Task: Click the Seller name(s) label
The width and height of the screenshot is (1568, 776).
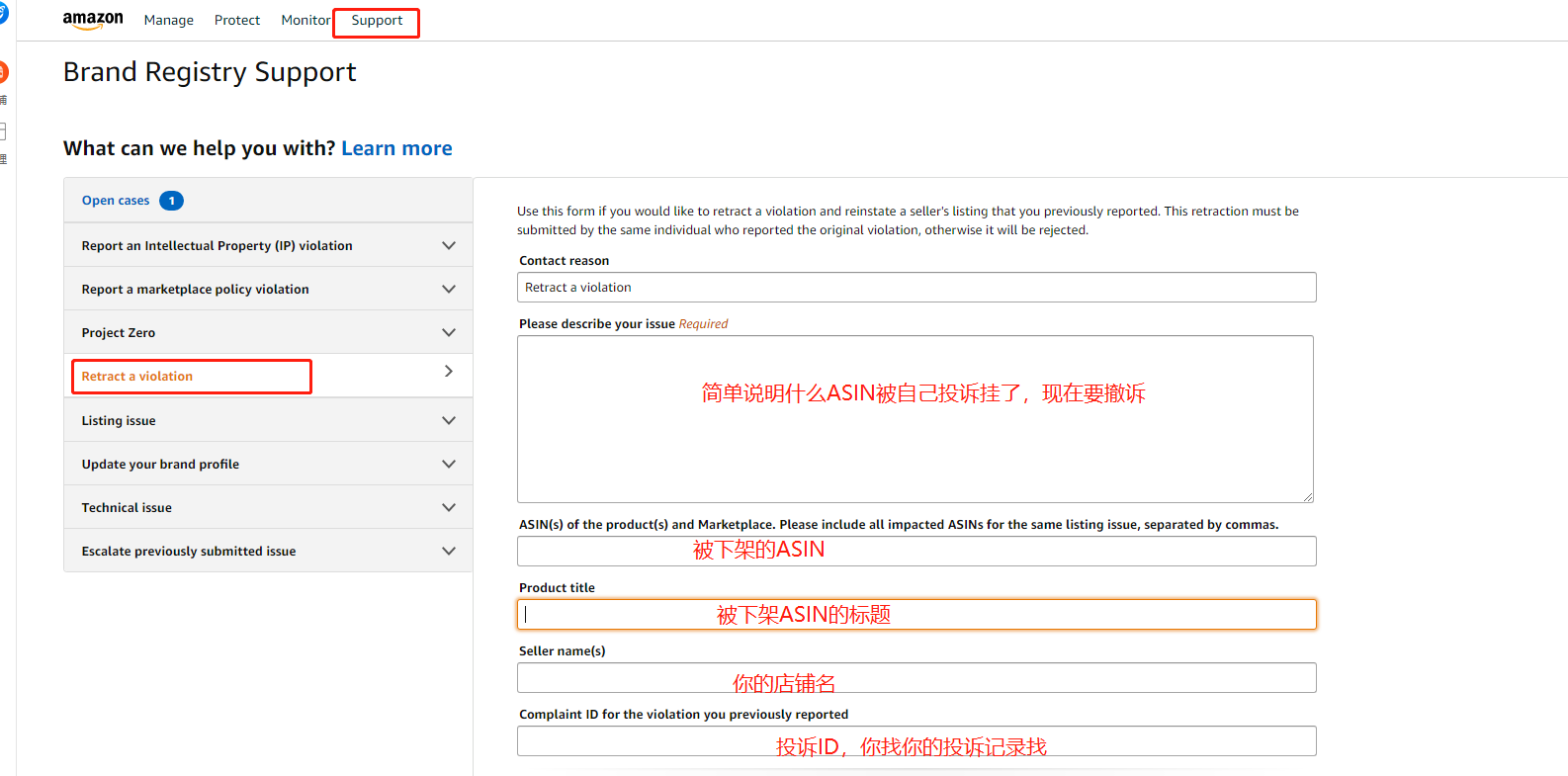Action: click(x=562, y=651)
